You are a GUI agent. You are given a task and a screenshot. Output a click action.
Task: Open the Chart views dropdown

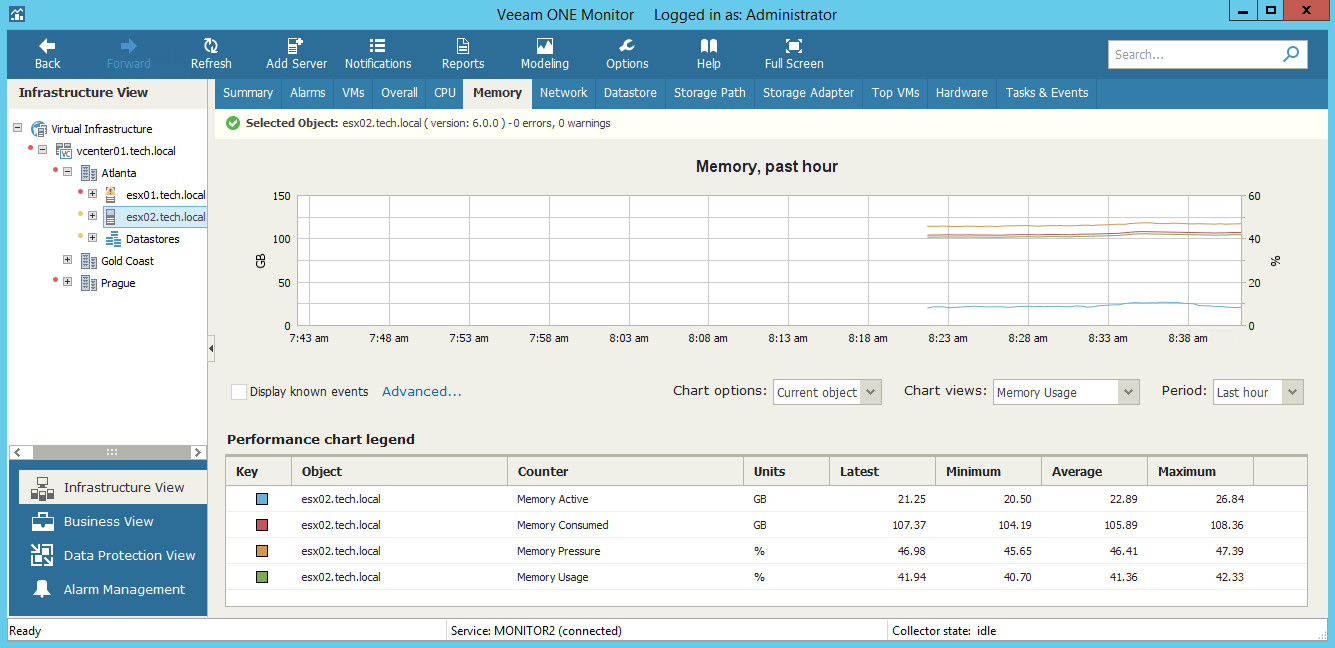(x=1067, y=392)
